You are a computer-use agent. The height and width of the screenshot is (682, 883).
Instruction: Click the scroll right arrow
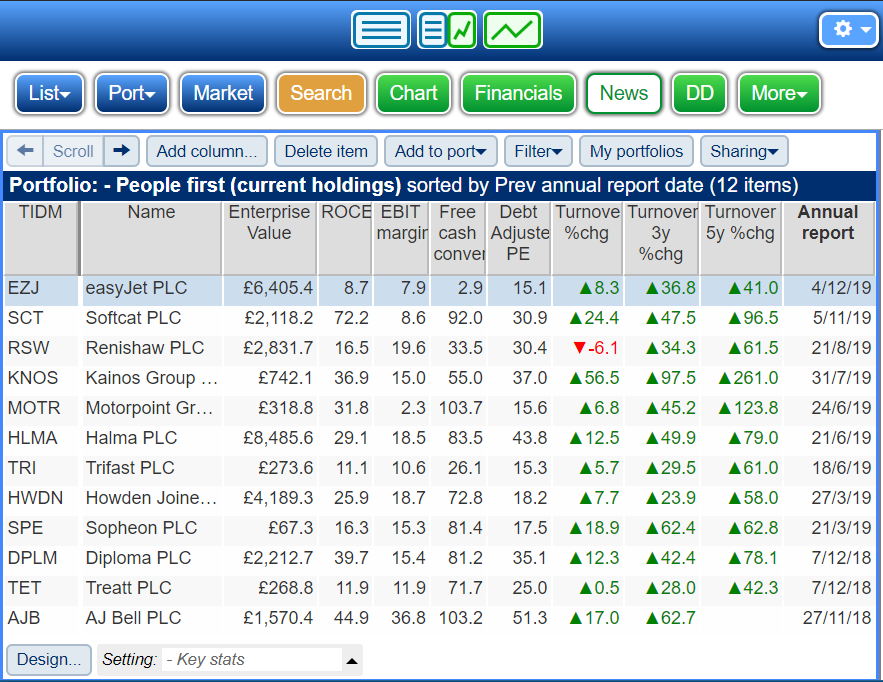point(121,151)
